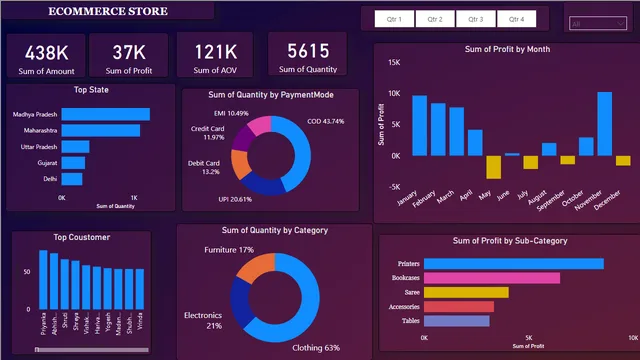The height and width of the screenshot is (360, 640).
Task: Click the orange Debit Card donut segment
Action: 240,164
